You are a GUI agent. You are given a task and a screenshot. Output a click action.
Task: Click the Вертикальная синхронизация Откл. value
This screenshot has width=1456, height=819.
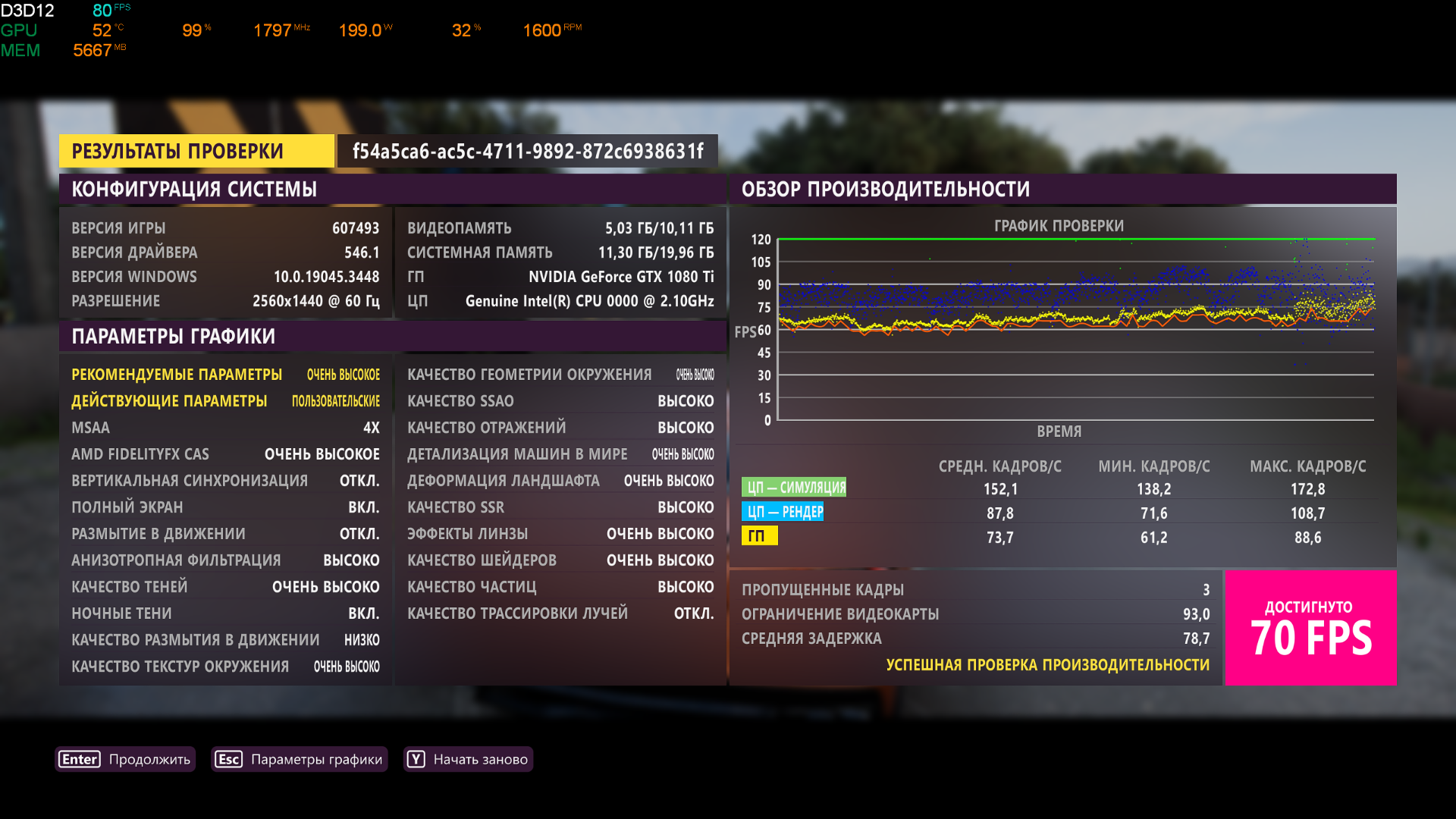tap(359, 481)
